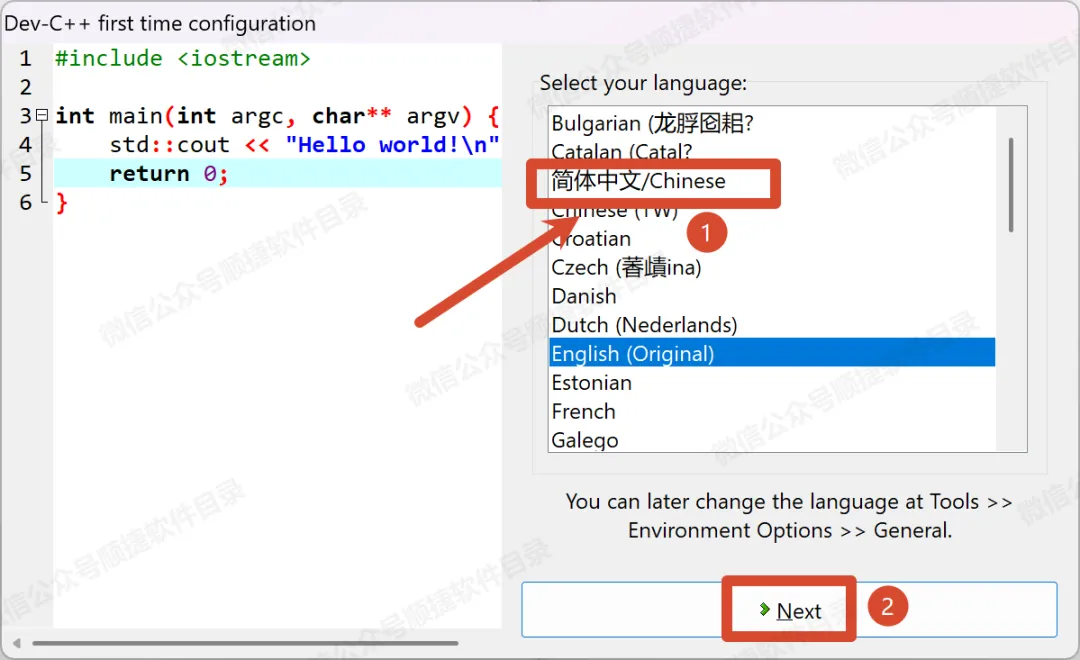Click the int main declaration line

pos(277,116)
